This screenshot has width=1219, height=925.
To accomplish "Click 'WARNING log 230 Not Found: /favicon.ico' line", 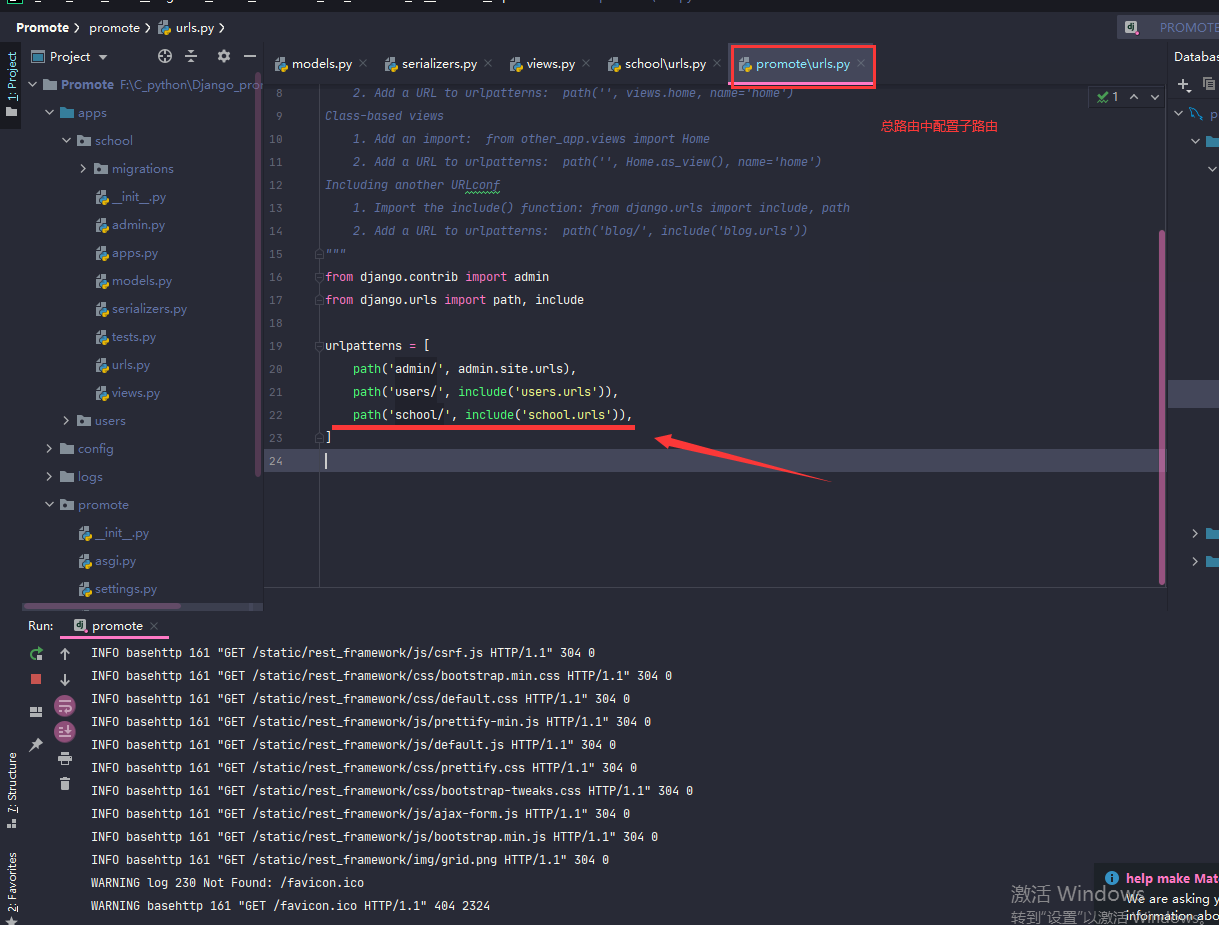I will pyautogui.click(x=227, y=883).
